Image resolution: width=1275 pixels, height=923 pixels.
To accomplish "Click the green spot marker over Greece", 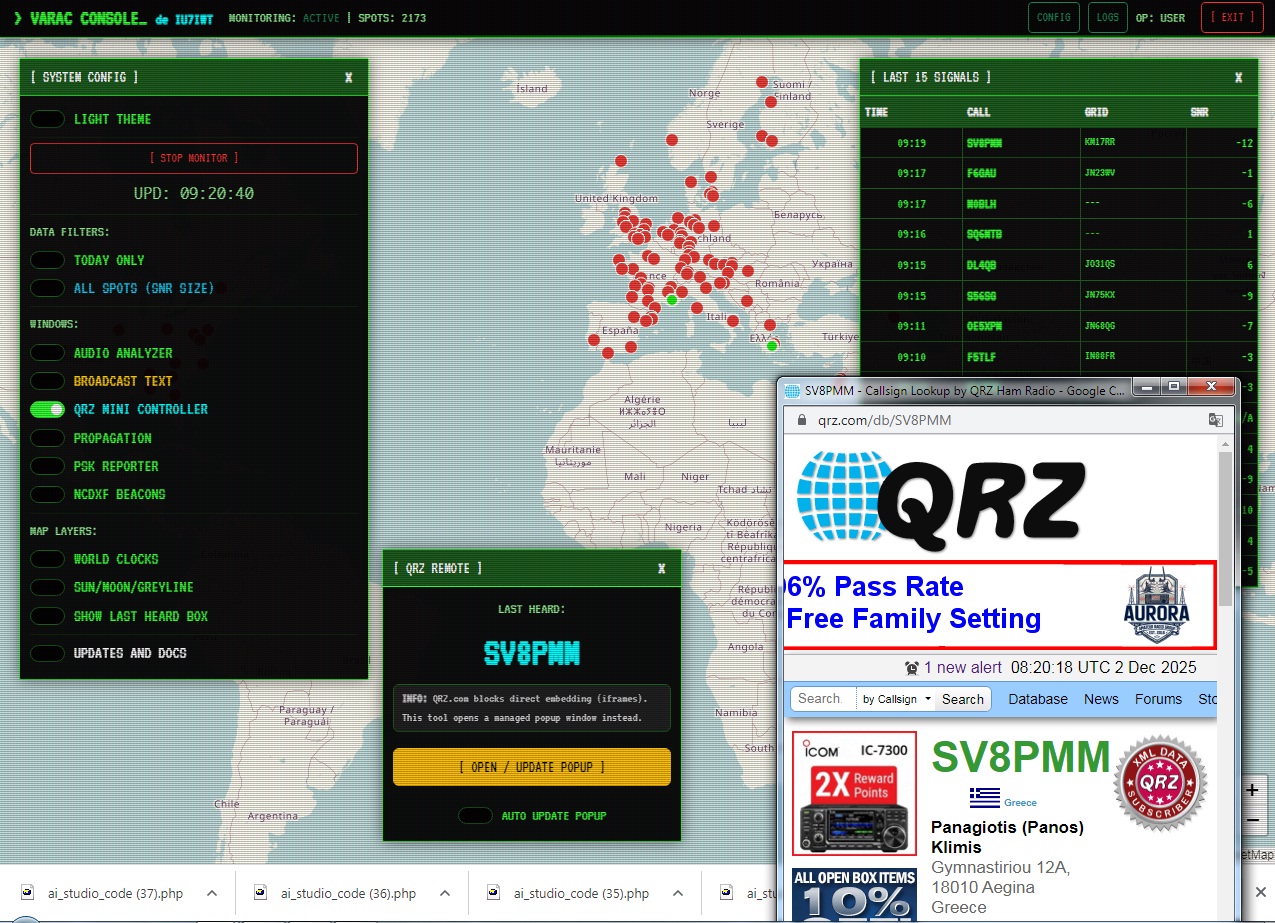I will 771,346.
